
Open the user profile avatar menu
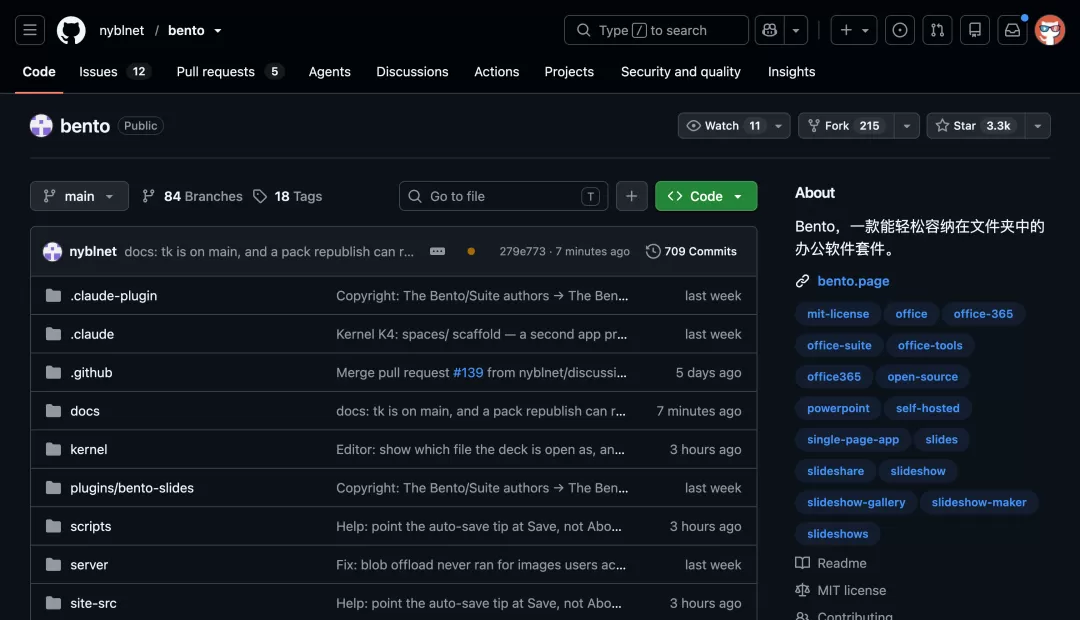point(1050,30)
